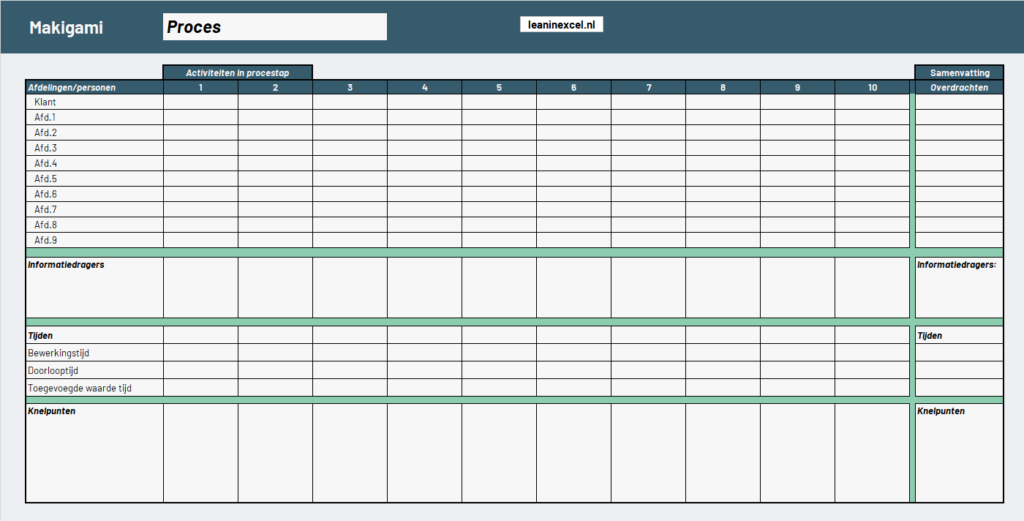The image size is (1024, 521).
Task: Click the Doorlooptijd row label
Action: pos(58,370)
